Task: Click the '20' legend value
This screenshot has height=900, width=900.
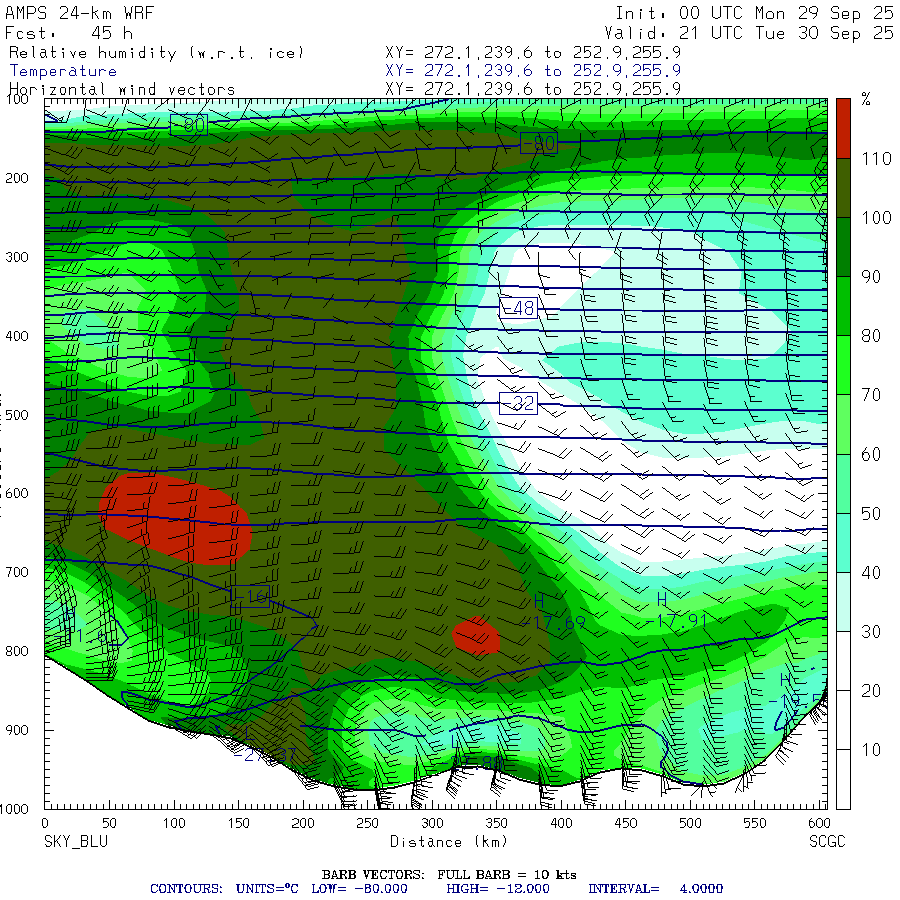Action: tap(871, 690)
